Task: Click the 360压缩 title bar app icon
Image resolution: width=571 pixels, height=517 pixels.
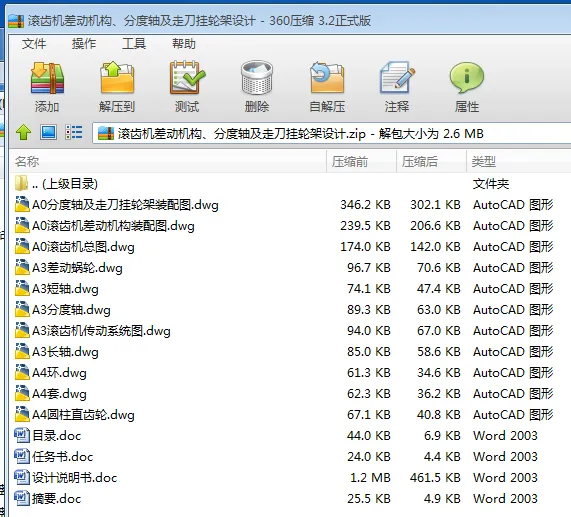Action: coord(16,21)
